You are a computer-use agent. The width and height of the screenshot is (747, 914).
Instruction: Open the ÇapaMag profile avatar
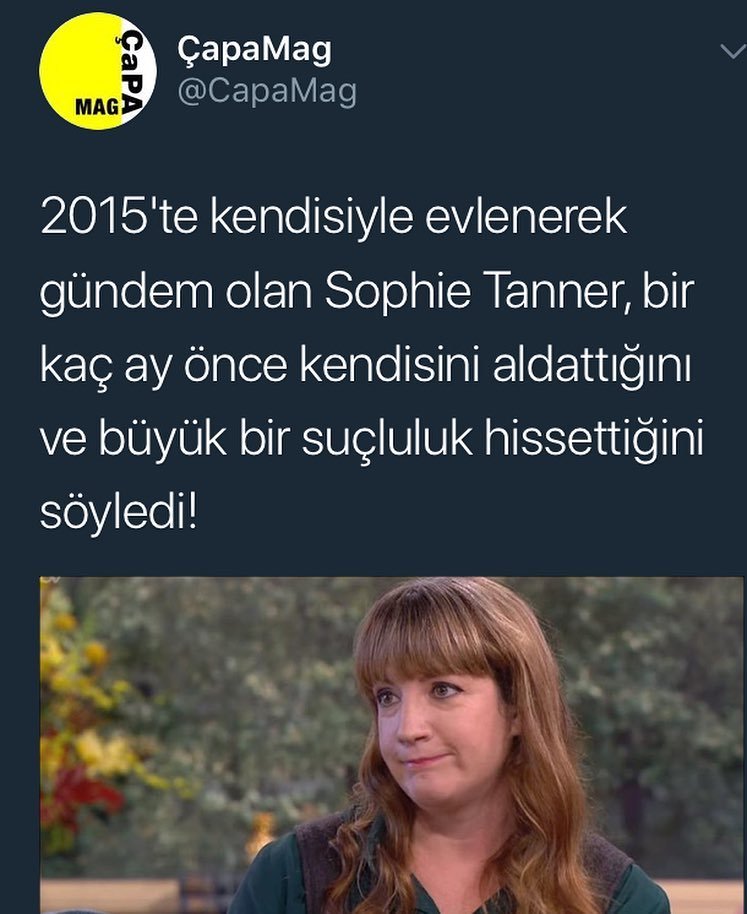click(x=98, y=71)
